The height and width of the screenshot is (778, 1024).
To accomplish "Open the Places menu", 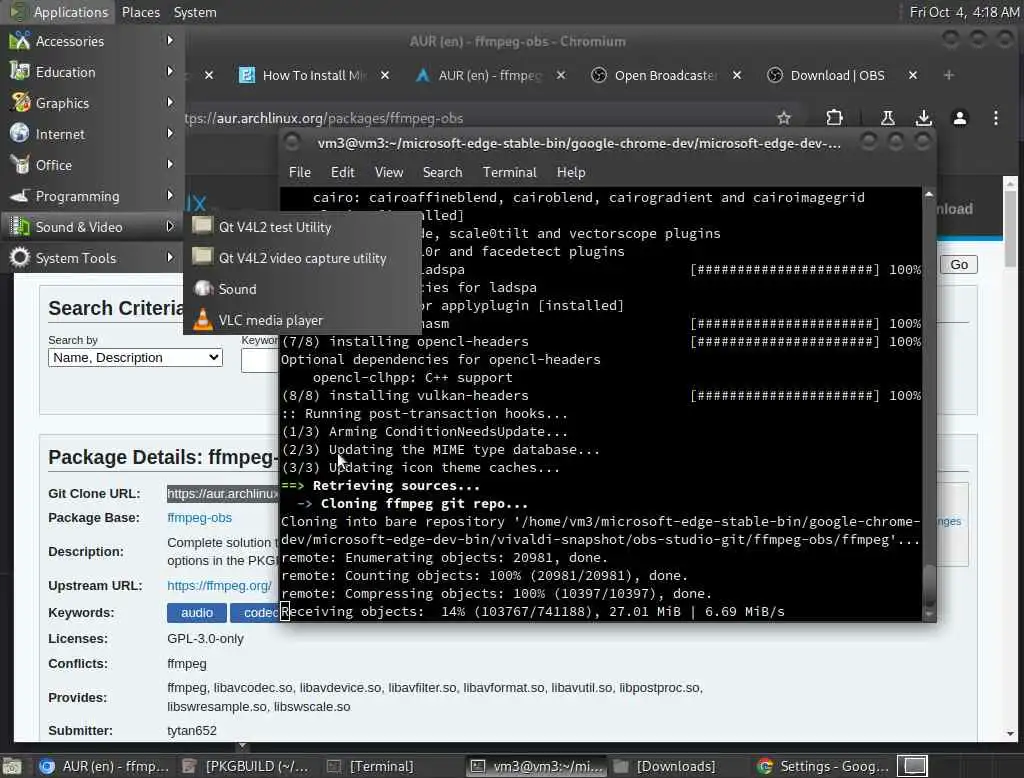I will click(140, 12).
